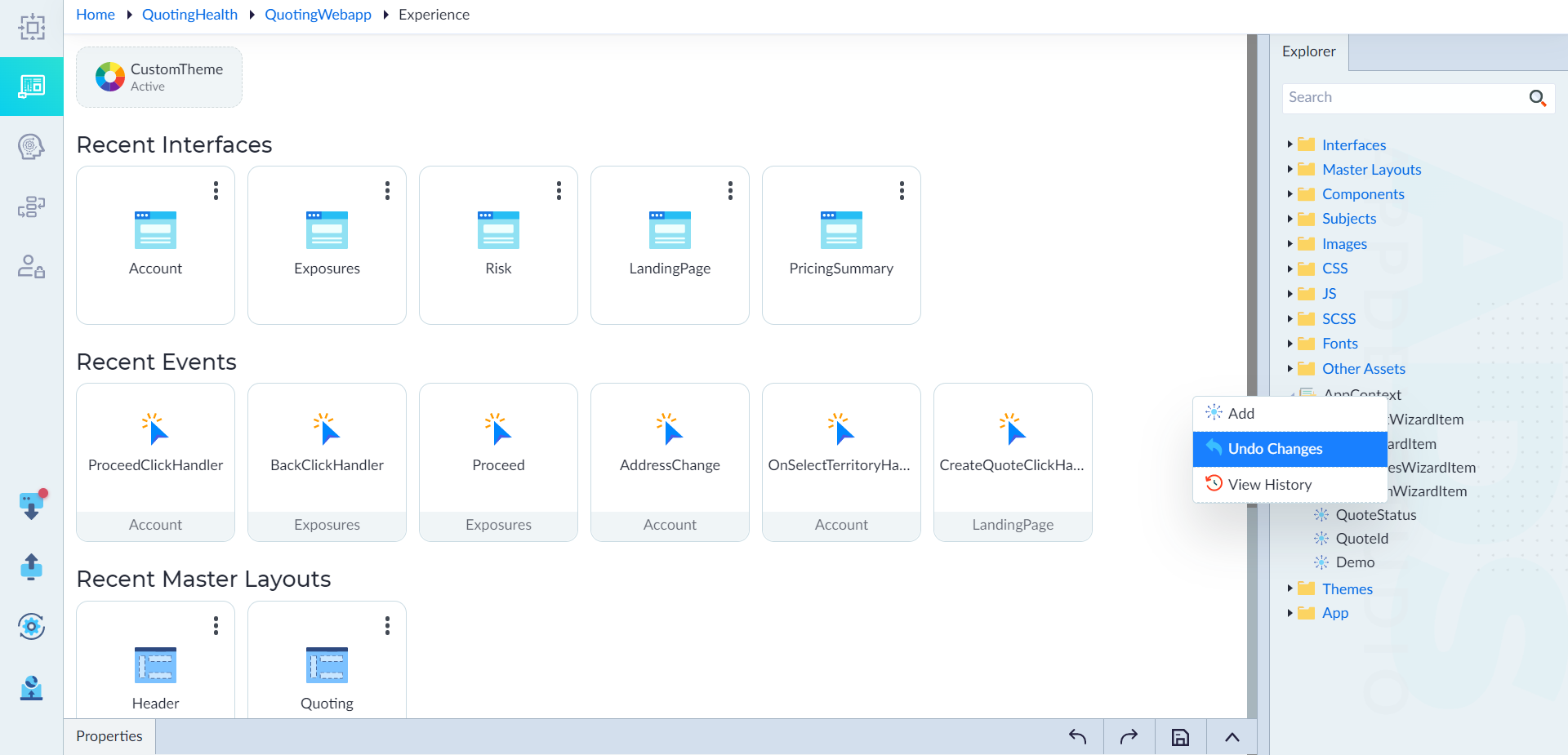Select View History from the context menu
The height and width of the screenshot is (755, 1568).
click(x=1290, y=485)
